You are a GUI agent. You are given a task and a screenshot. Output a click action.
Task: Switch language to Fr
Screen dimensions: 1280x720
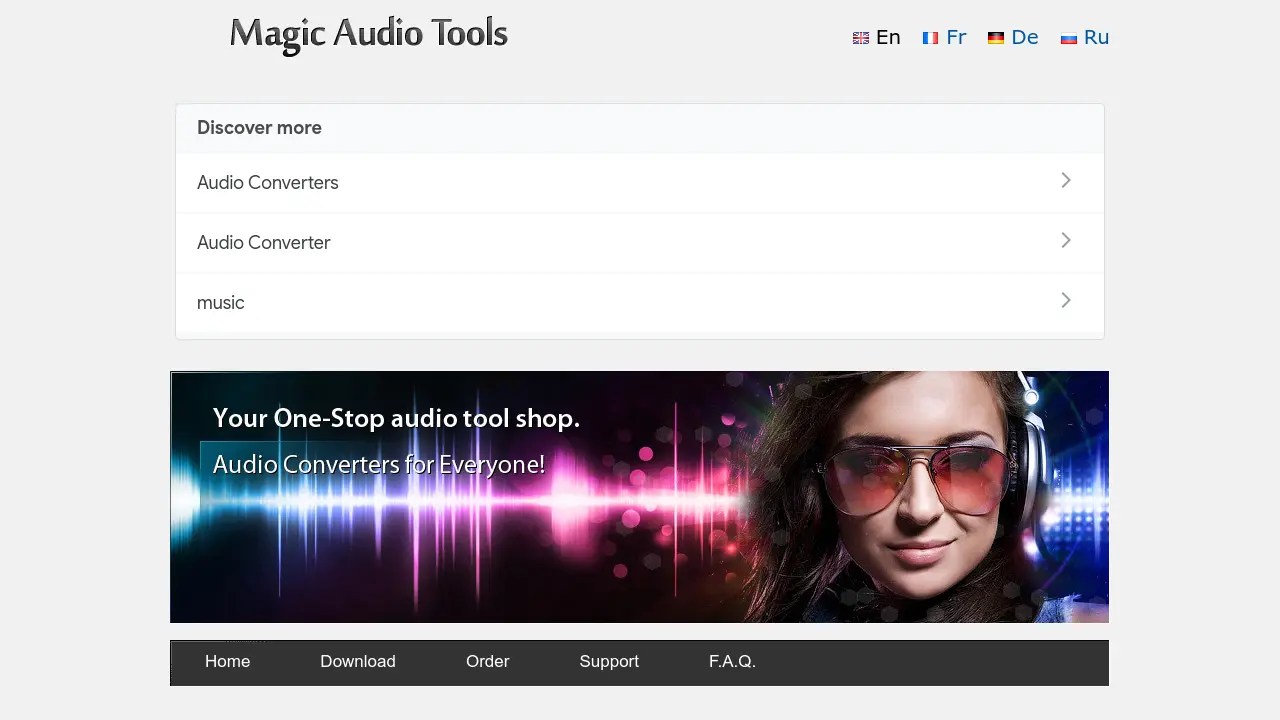coord(956,37)
